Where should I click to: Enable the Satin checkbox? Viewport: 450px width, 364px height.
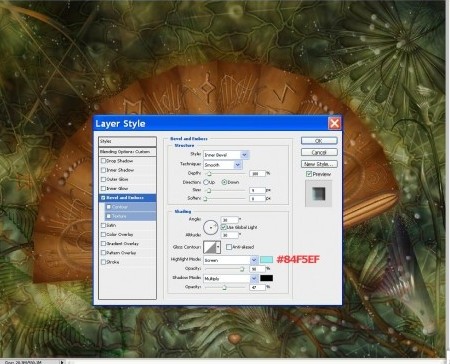103,225
